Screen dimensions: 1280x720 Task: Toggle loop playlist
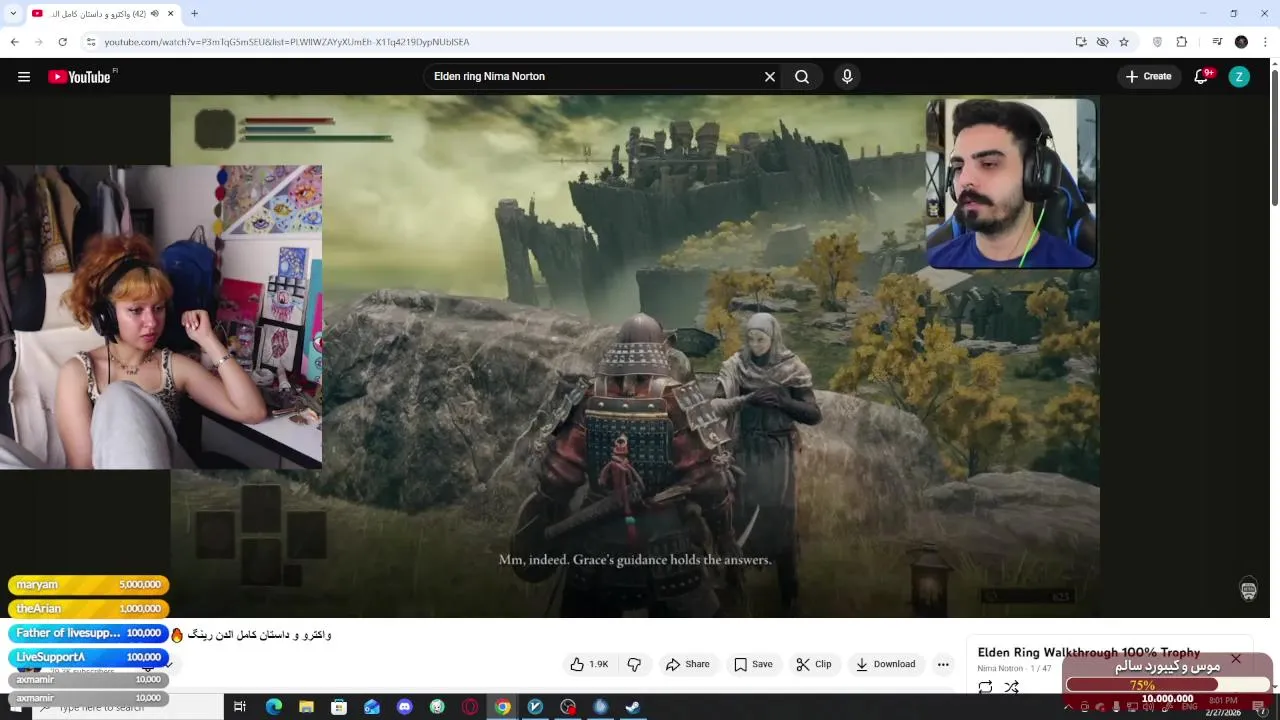(985, 687)
